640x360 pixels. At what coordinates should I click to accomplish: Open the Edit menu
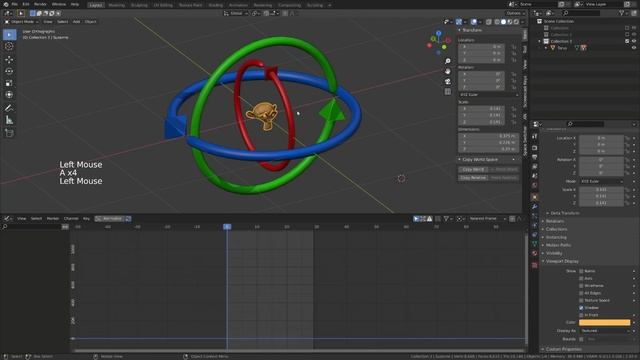tap(26, 4)
